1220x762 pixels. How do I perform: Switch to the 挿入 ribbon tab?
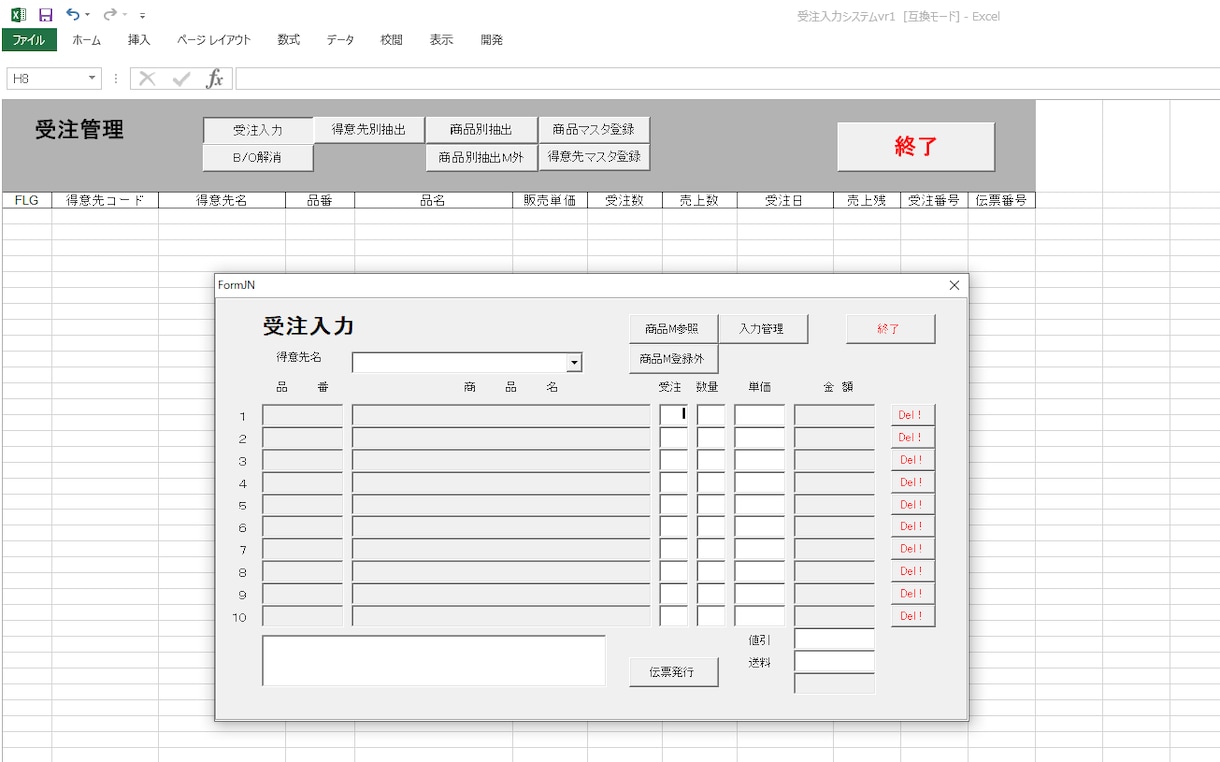[x=139, y=40]
